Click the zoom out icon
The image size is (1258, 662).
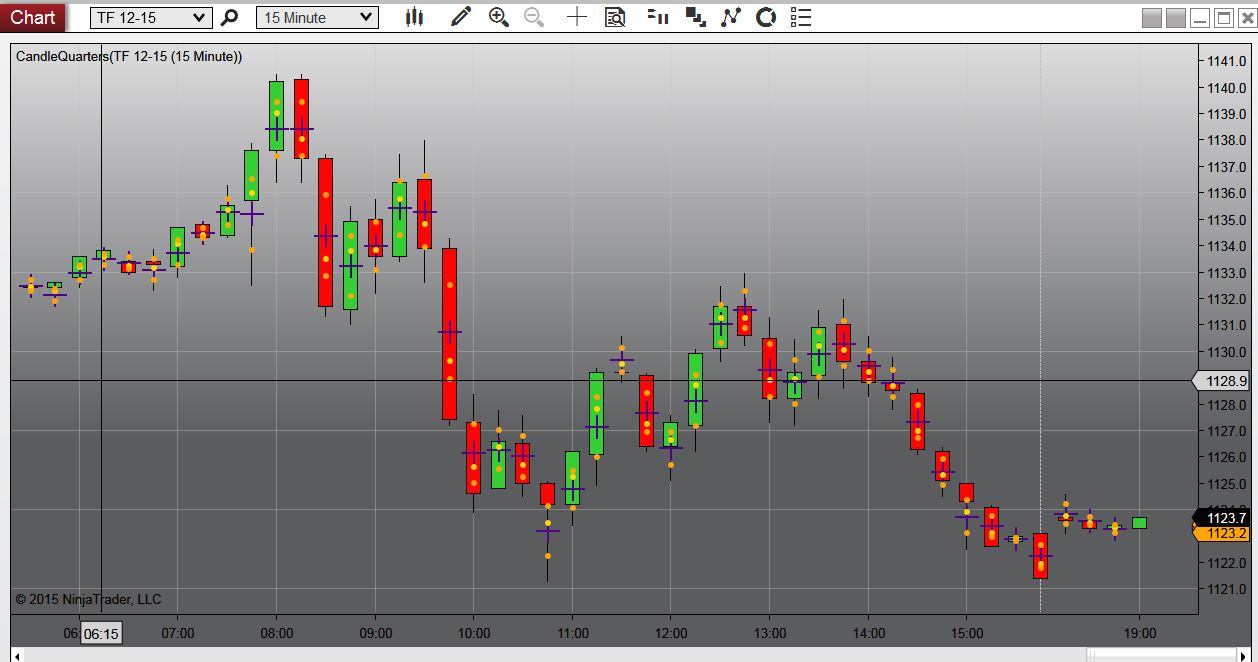pos(532,16)
